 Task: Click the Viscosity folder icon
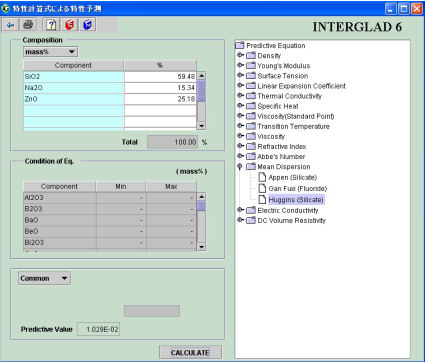point(251,136)
